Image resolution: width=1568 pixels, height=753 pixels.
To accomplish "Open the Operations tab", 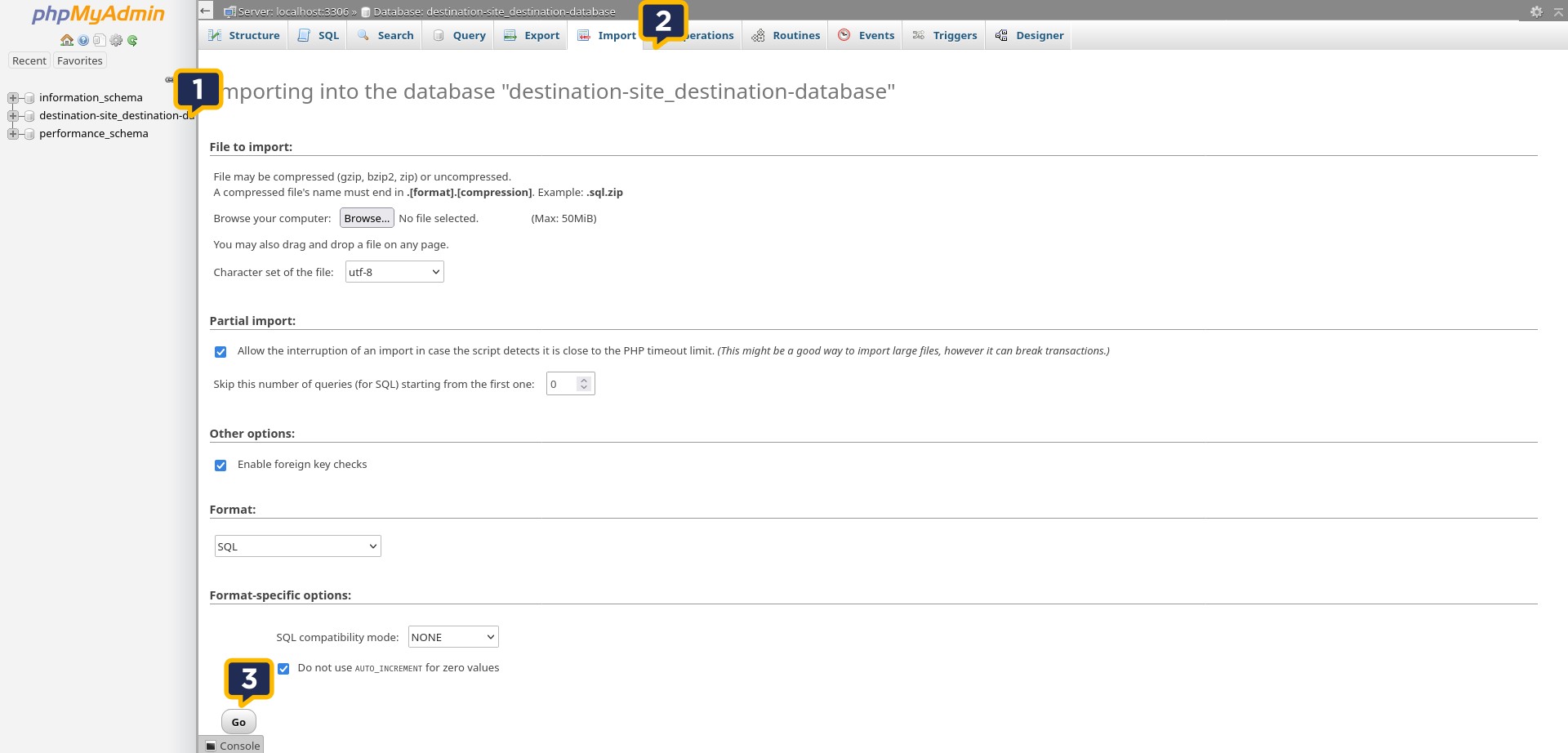I will coord(707,35).
